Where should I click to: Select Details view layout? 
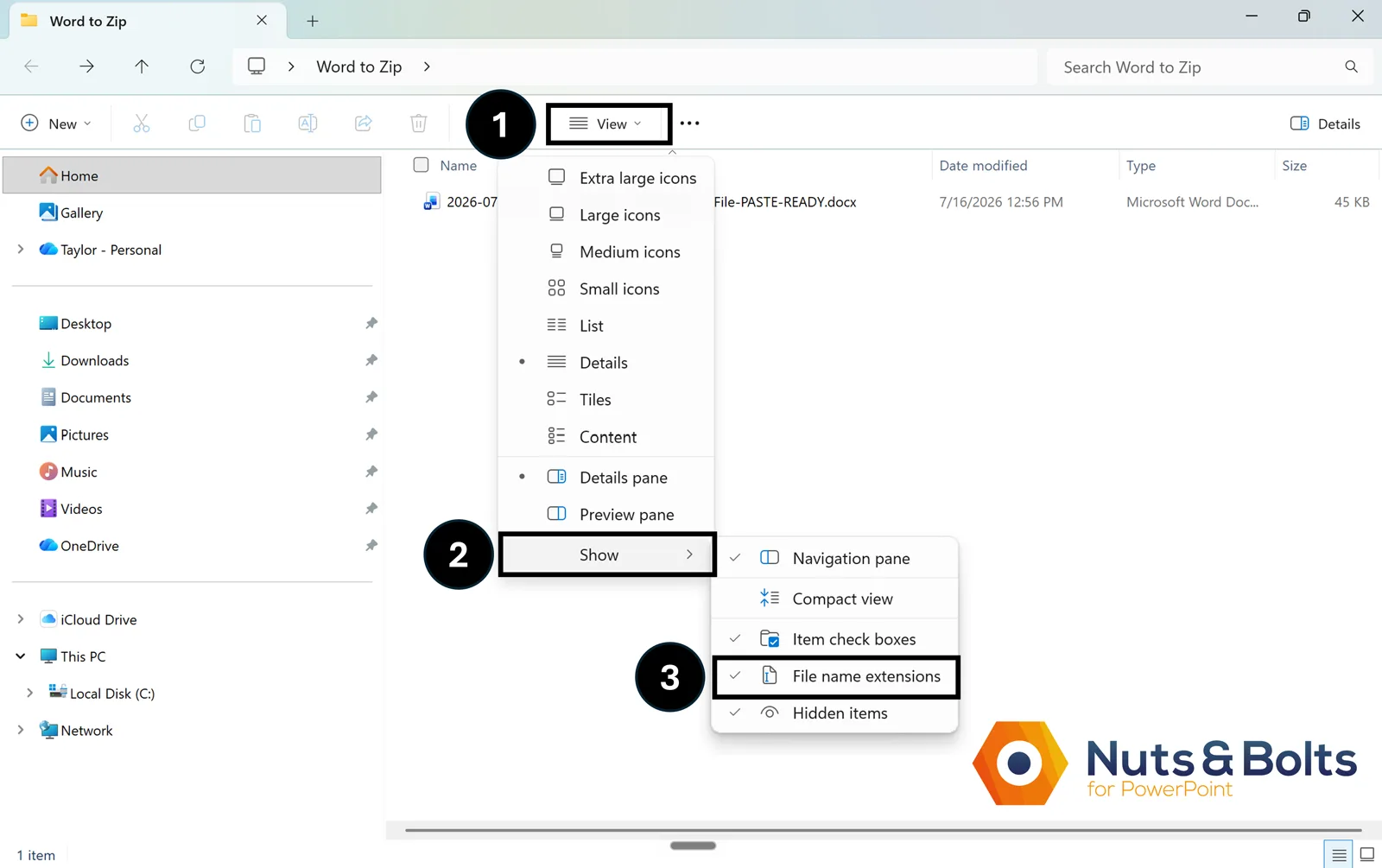pos(606,363)
